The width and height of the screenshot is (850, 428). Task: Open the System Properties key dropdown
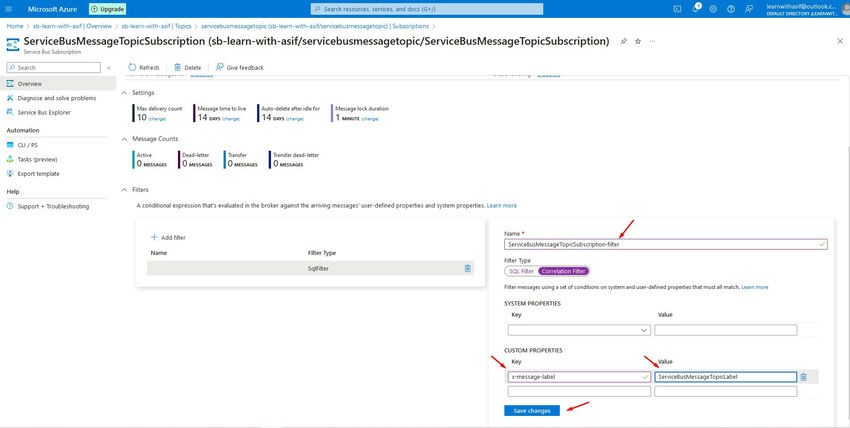[x=579, y=329]
